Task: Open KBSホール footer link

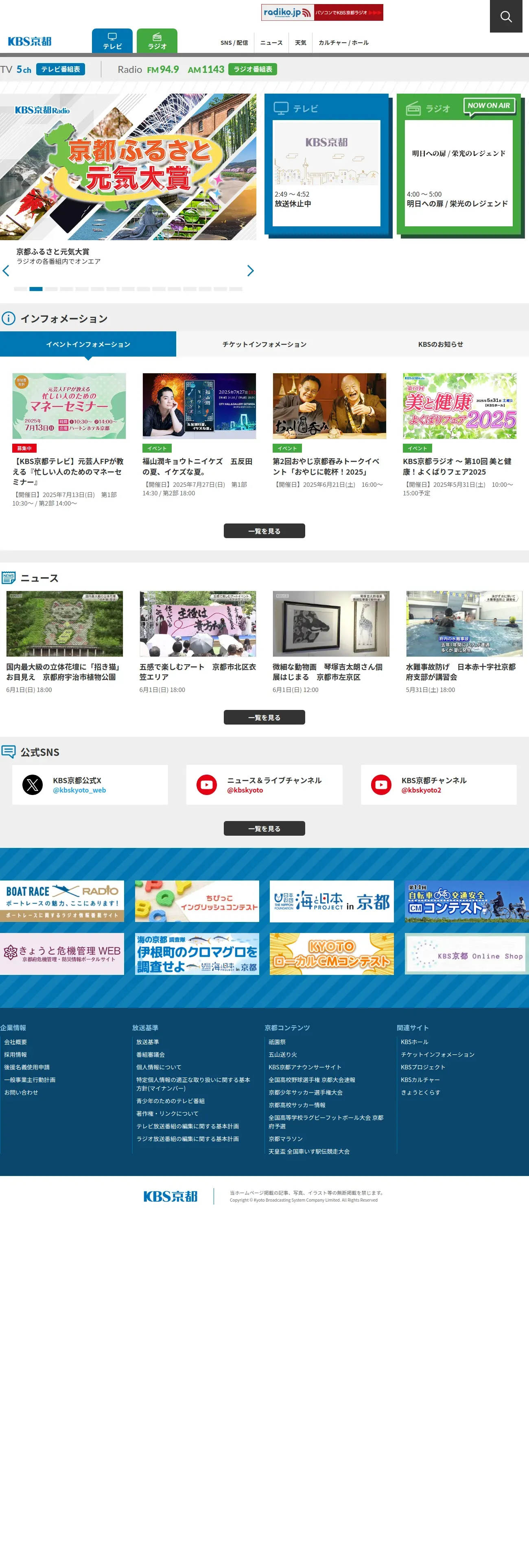Action: (415, 1042)
